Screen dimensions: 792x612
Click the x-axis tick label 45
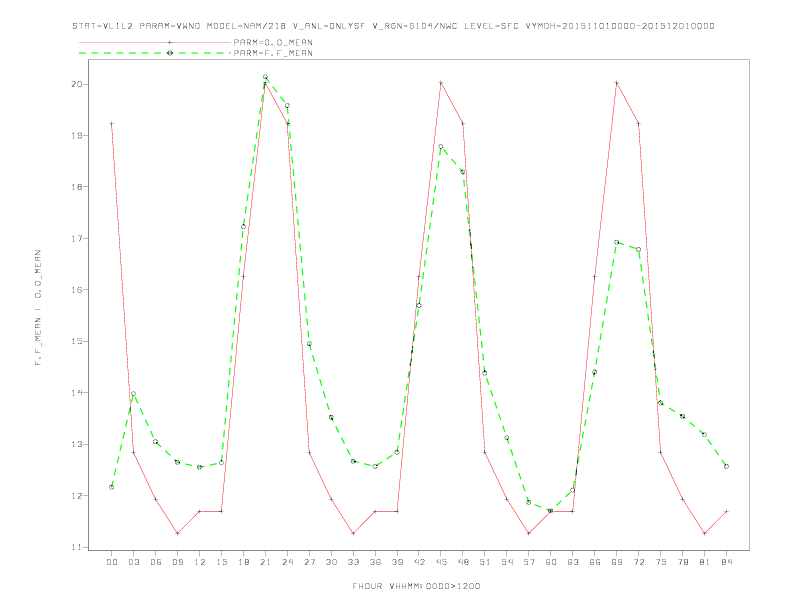[x=441, y=562]
